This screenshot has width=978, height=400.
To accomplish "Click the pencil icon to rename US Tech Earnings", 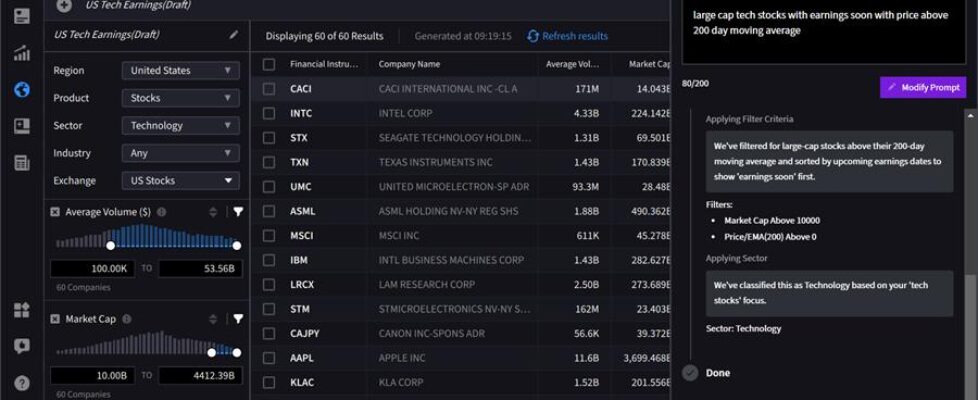I will [x=234, y=35].
